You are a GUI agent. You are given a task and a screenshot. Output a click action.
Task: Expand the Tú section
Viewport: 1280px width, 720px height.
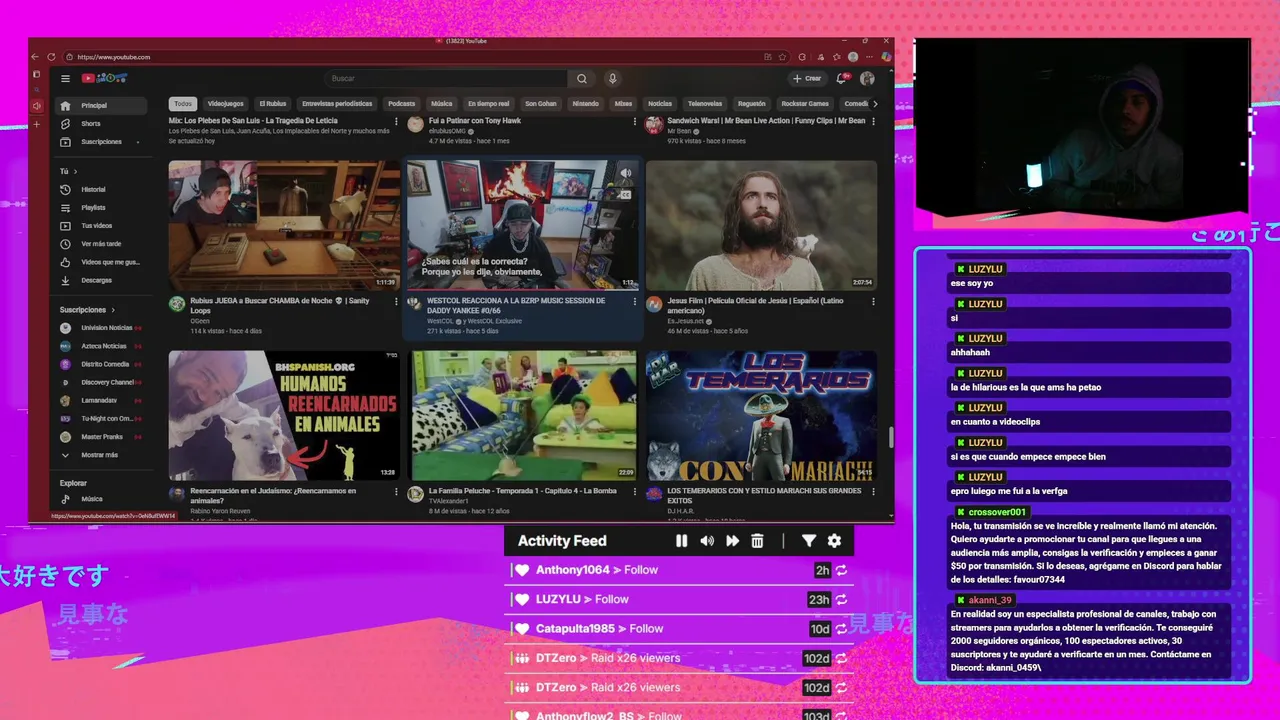(x=68, y=171)
